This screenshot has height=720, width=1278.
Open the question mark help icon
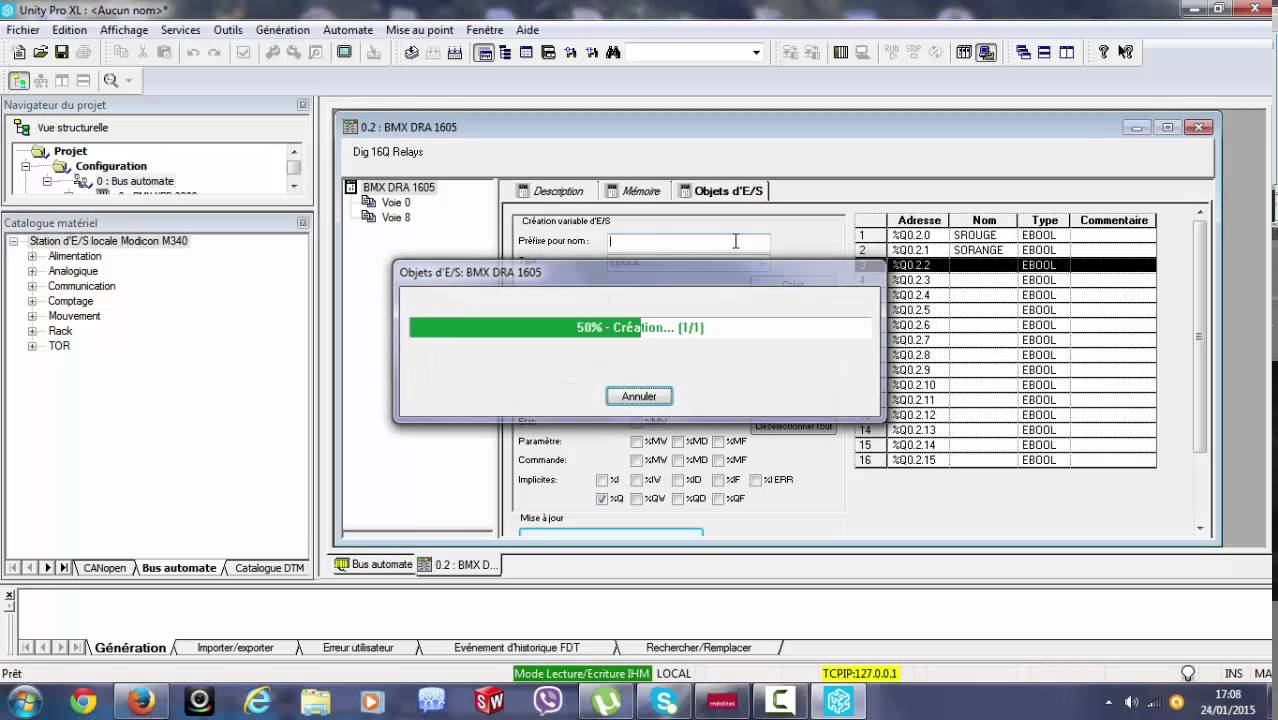1103,52
